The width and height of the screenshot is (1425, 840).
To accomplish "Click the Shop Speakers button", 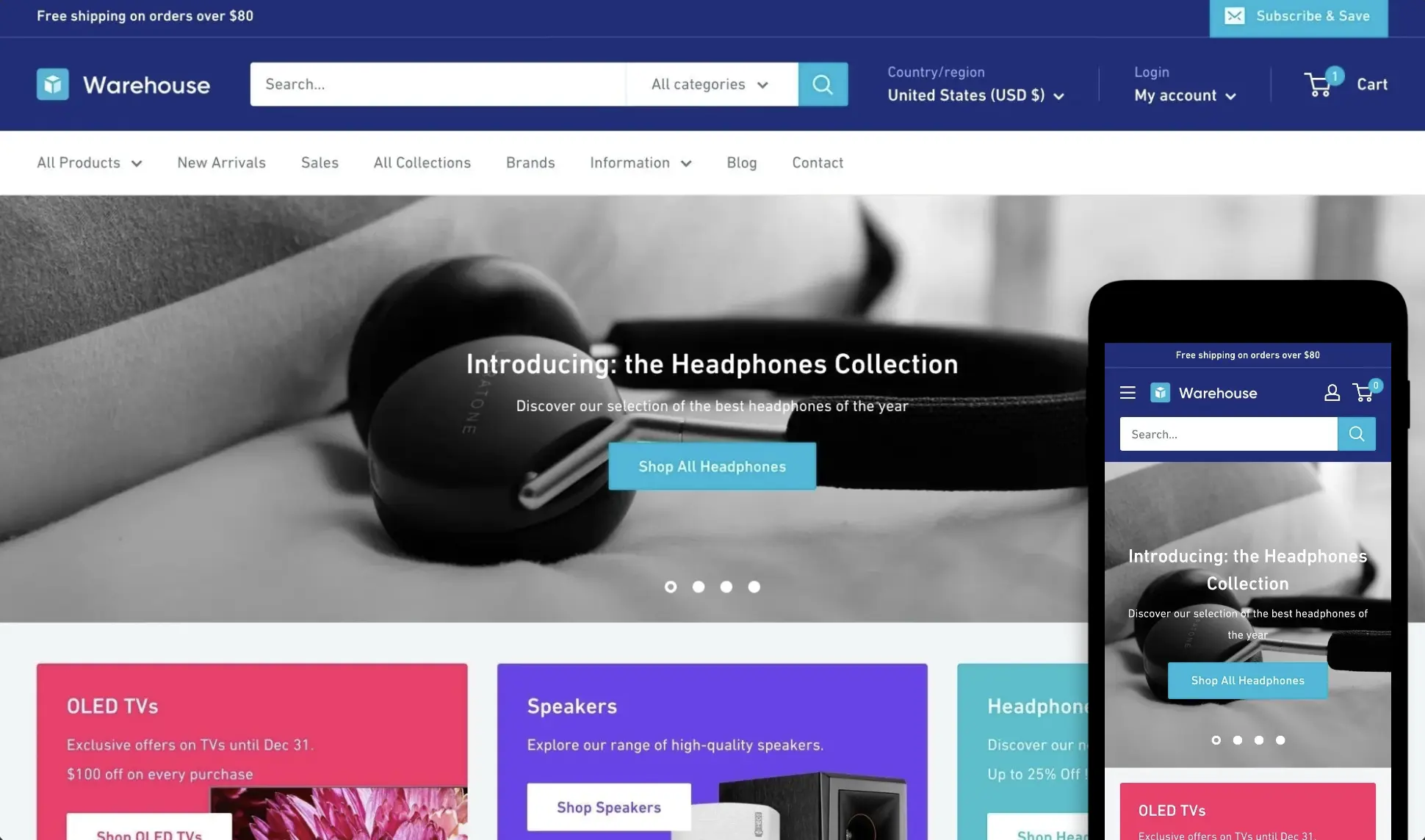I will [609, 807].
